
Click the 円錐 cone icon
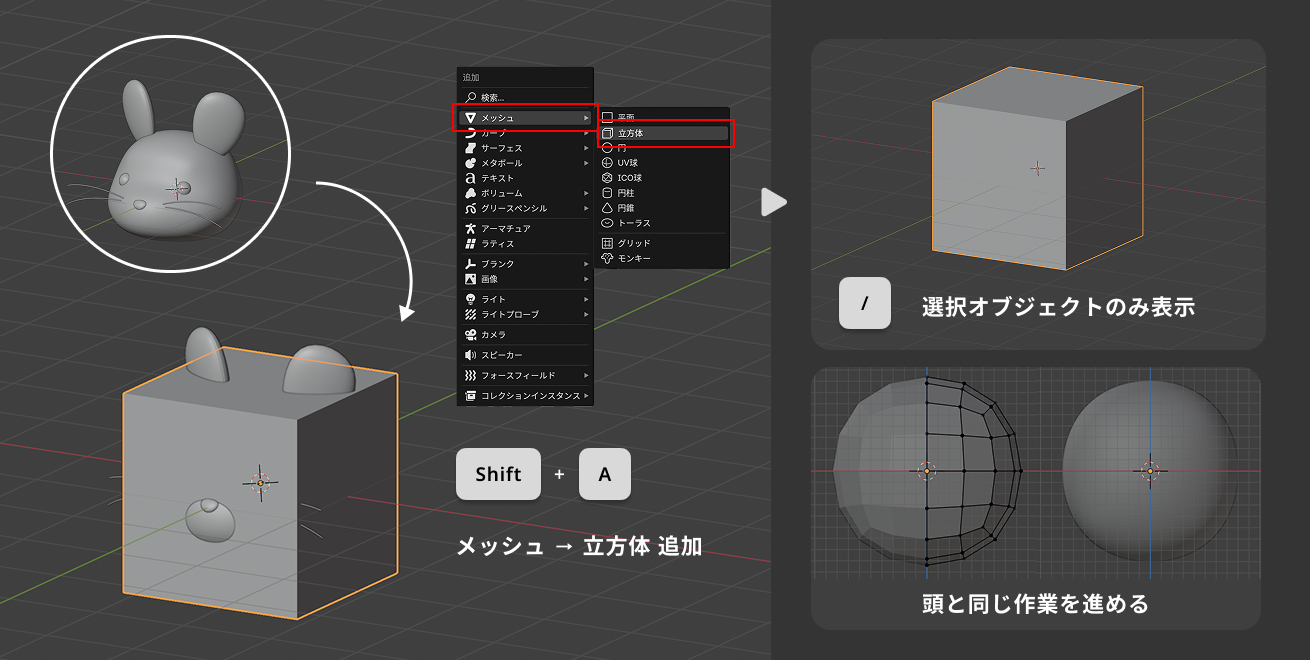tap(607, 208)
